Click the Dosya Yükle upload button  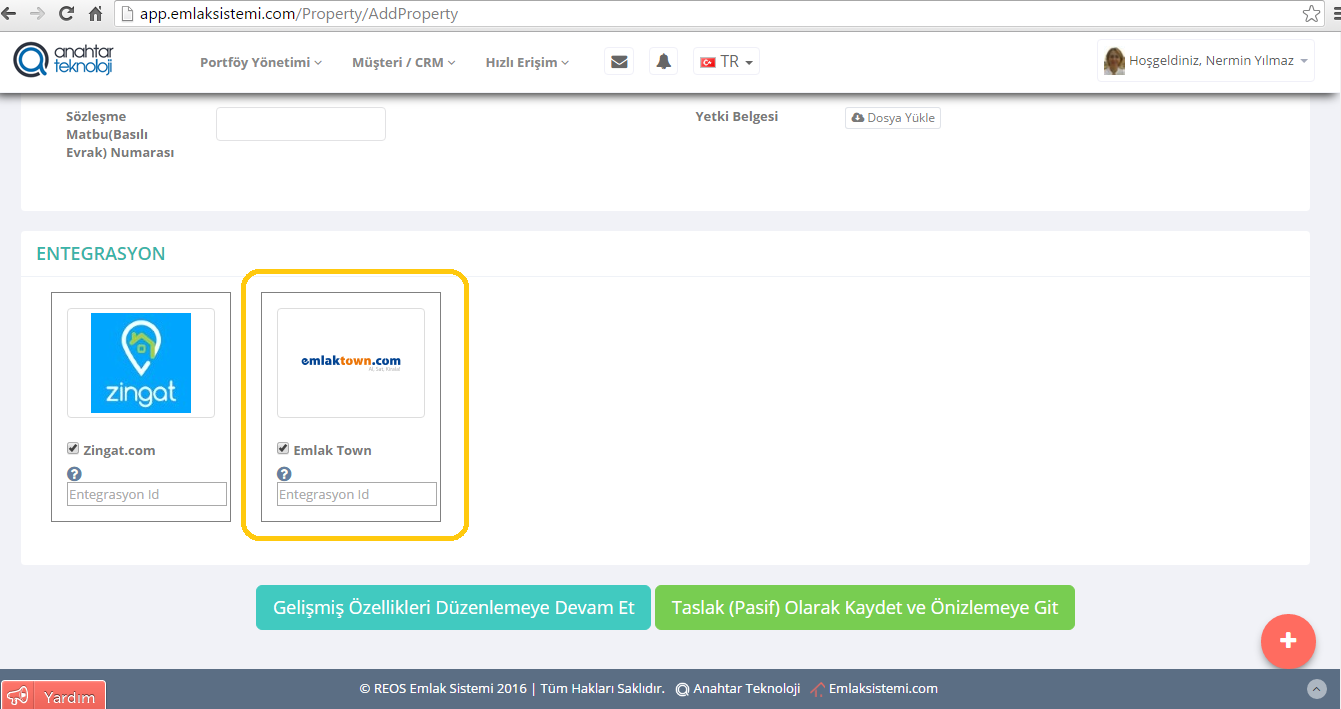[x=893, y=118]
